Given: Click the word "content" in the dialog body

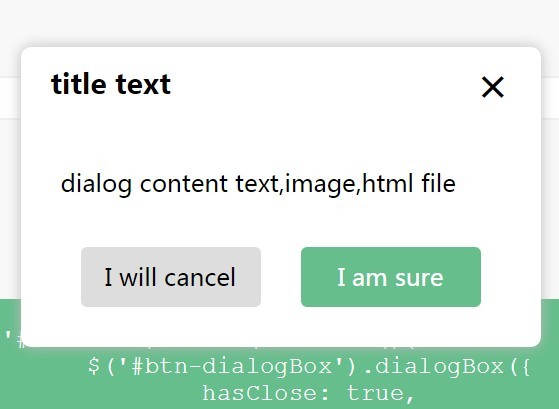Looking at the screenshot, I should [x=184, y=184].
